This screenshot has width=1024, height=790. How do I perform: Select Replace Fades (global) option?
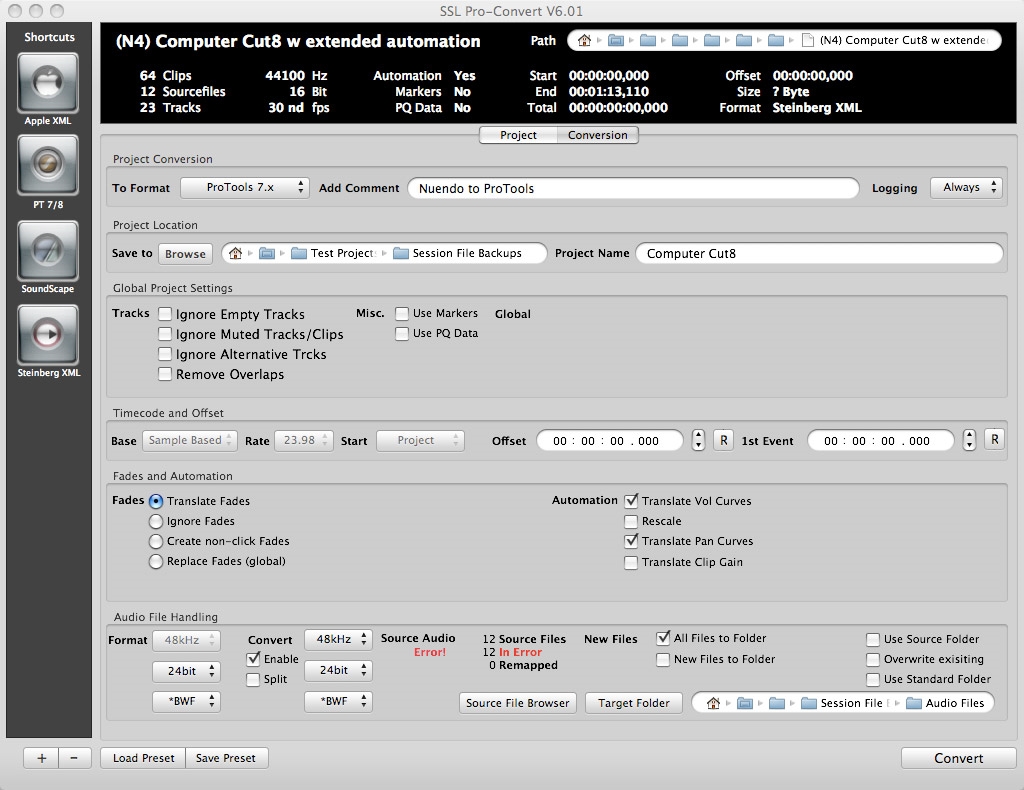pos(155,561)
